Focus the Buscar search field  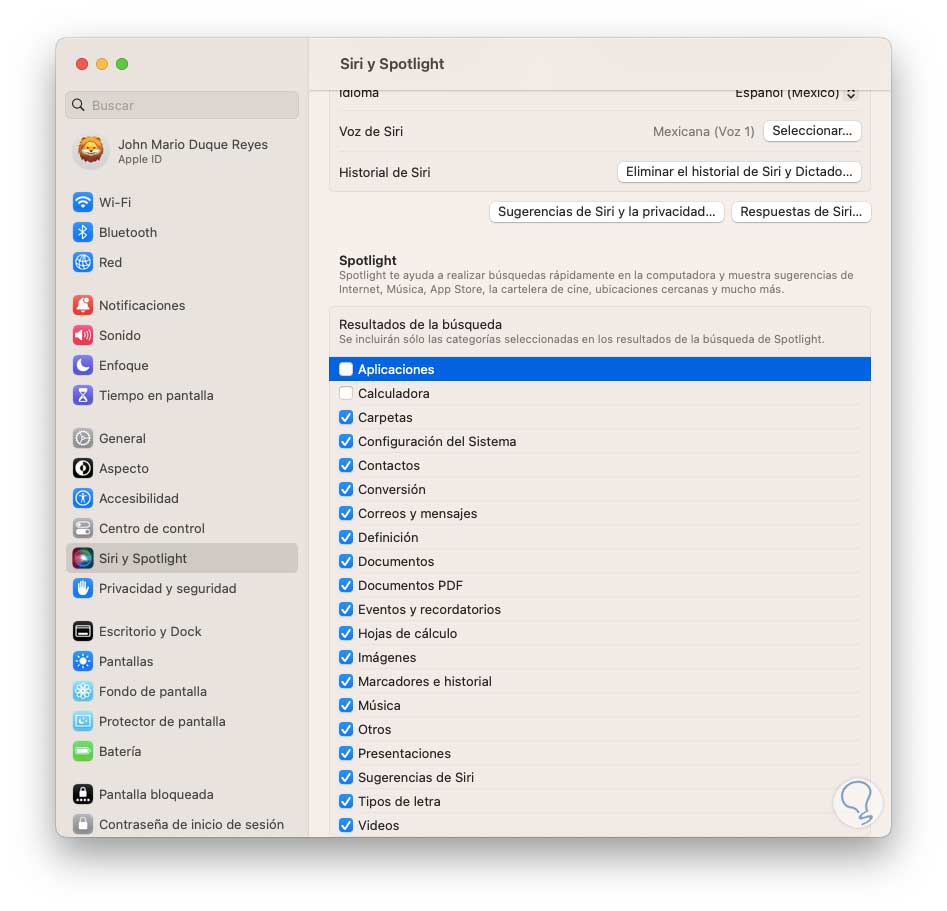(182, 105)
